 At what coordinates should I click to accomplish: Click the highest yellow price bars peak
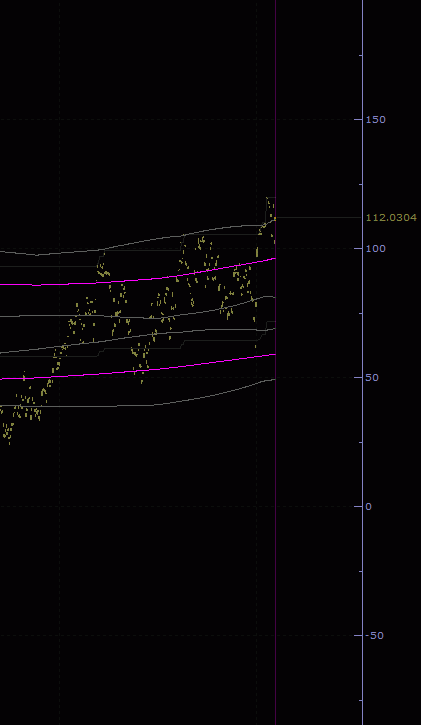click(268, 200)
